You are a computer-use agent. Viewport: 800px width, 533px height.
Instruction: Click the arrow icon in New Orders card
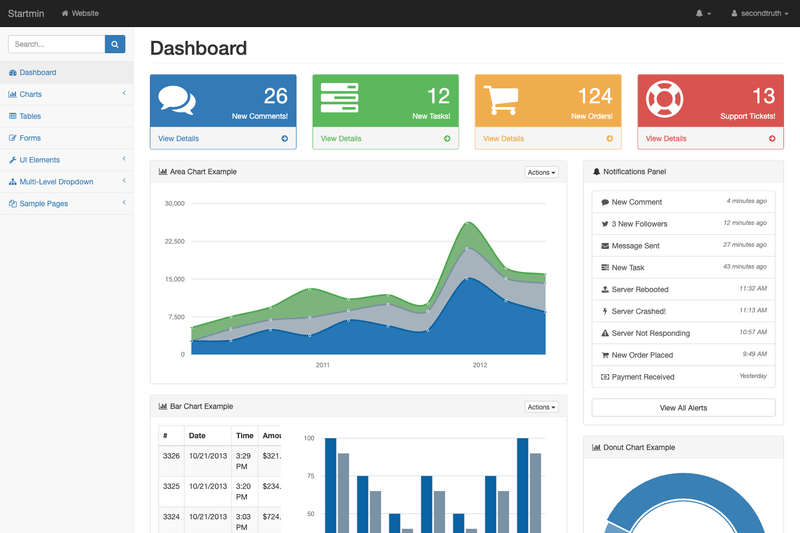point(610,138)
